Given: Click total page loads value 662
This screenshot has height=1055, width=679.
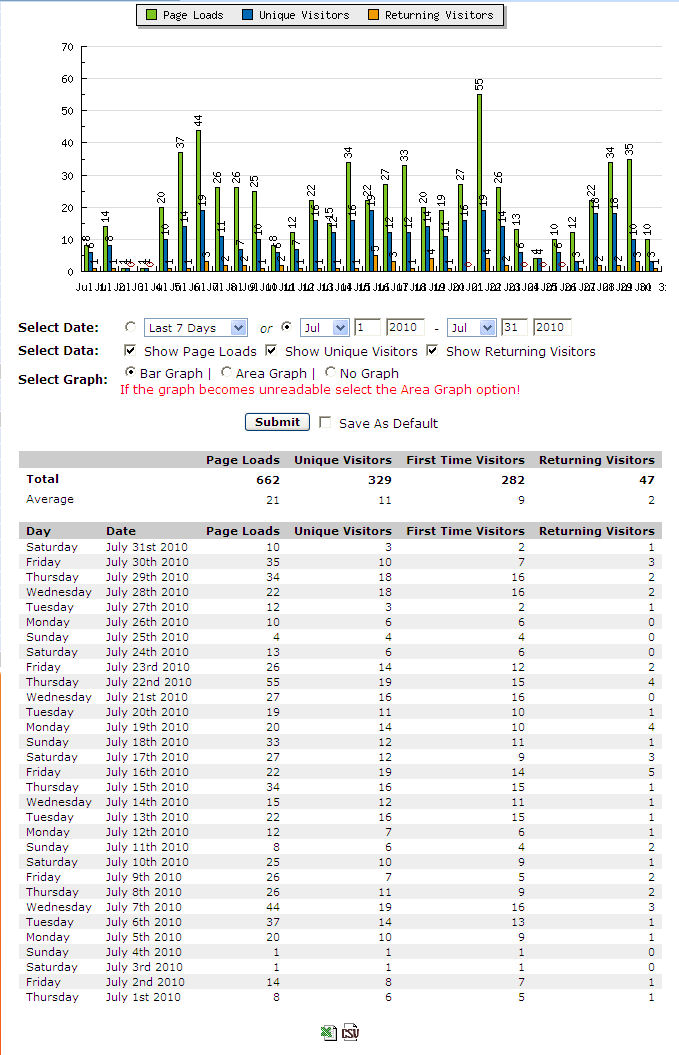Looking at the screenshot, I should pos(268,480).
